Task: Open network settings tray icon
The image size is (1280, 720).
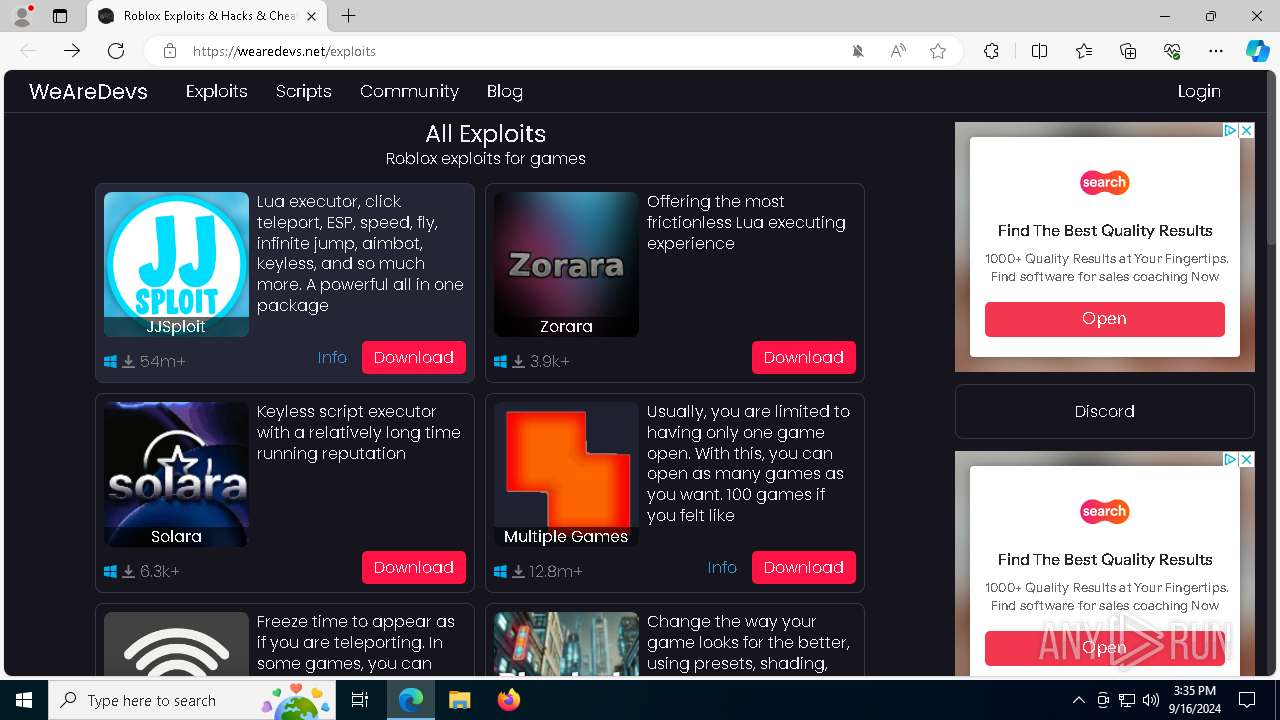Action: coord(1127,700)
